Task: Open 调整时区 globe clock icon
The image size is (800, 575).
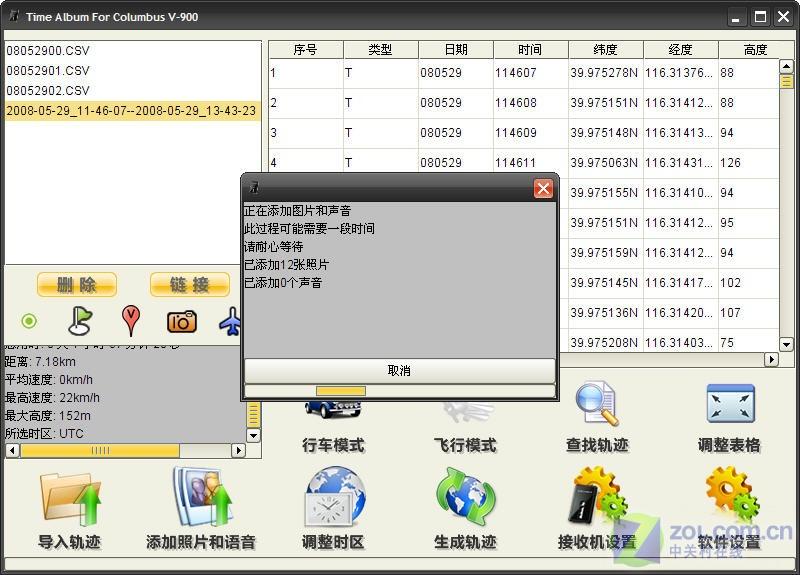Action: pos(335,497)
